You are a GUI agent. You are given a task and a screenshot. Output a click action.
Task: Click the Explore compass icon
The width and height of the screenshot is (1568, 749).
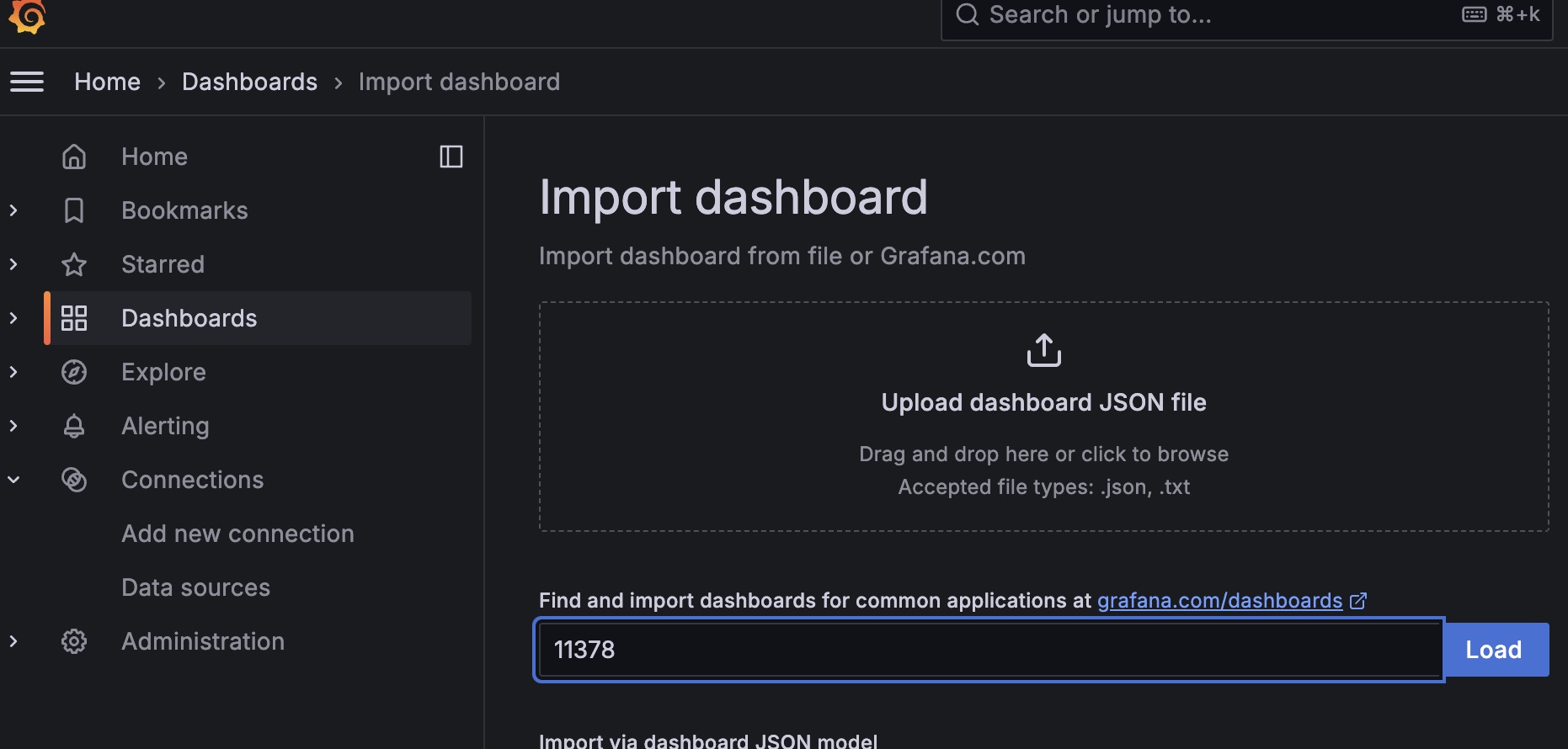(x=74, y=372)
